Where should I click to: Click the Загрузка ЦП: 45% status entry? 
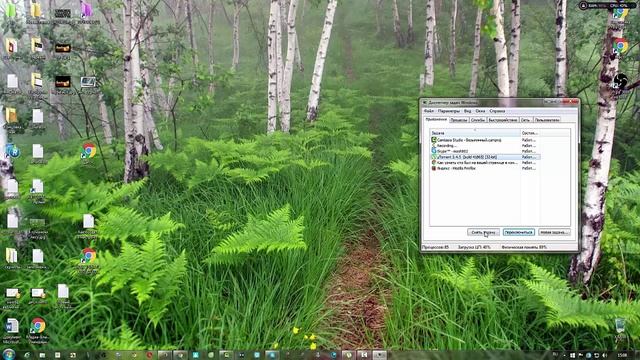tap(474, 247)
